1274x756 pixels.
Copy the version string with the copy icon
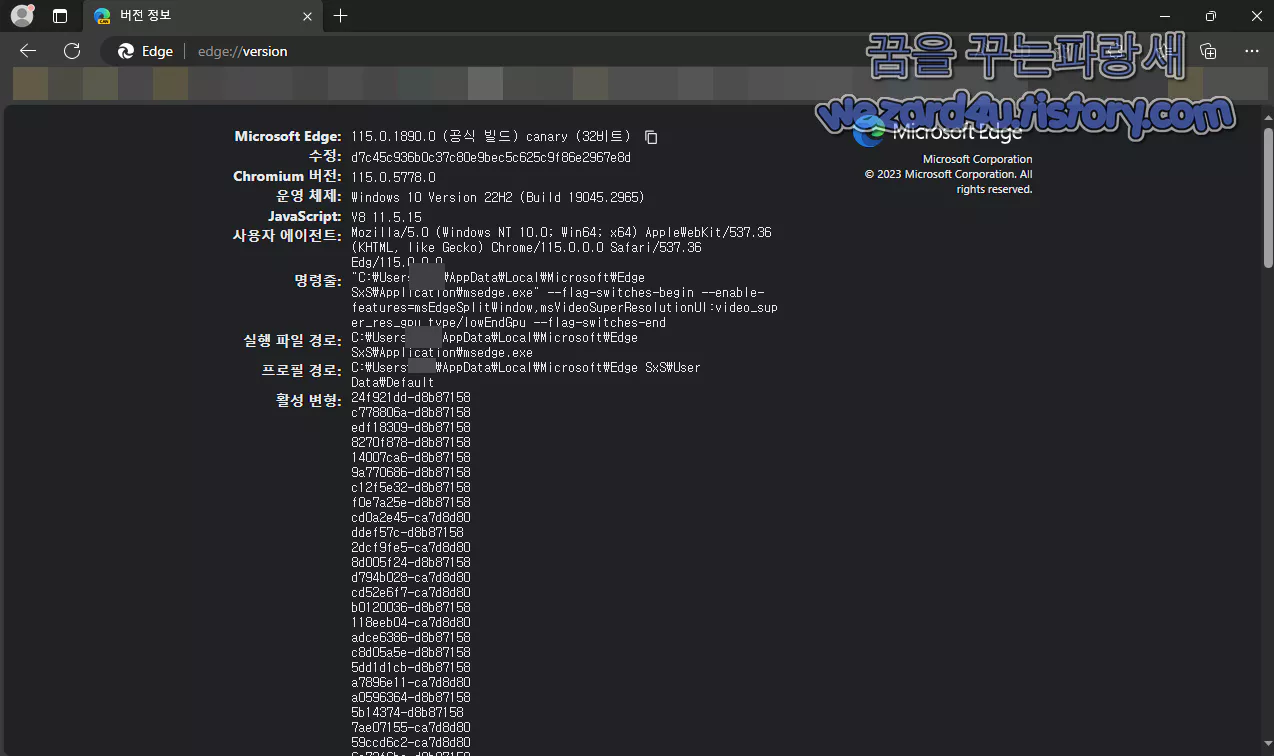point(651,137)
